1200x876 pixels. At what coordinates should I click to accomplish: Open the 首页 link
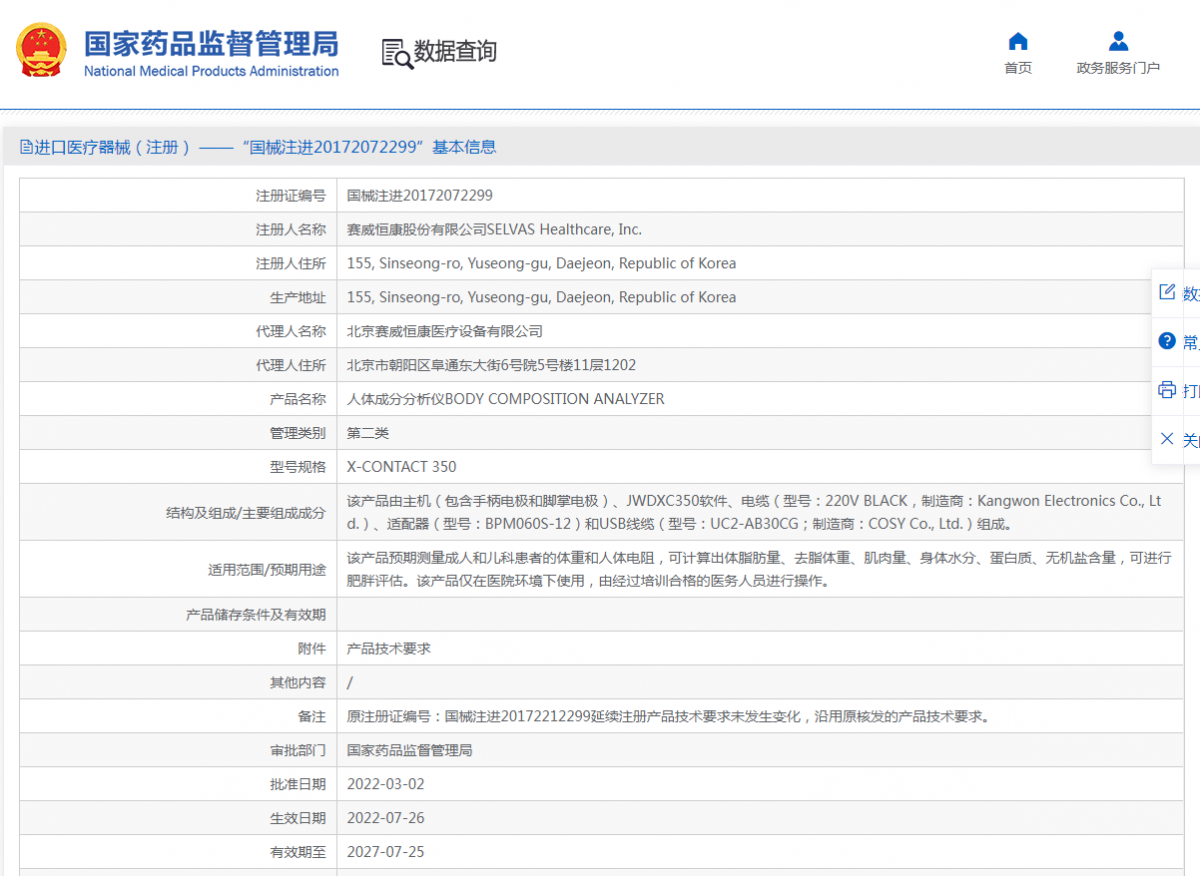coord(1018,68)
